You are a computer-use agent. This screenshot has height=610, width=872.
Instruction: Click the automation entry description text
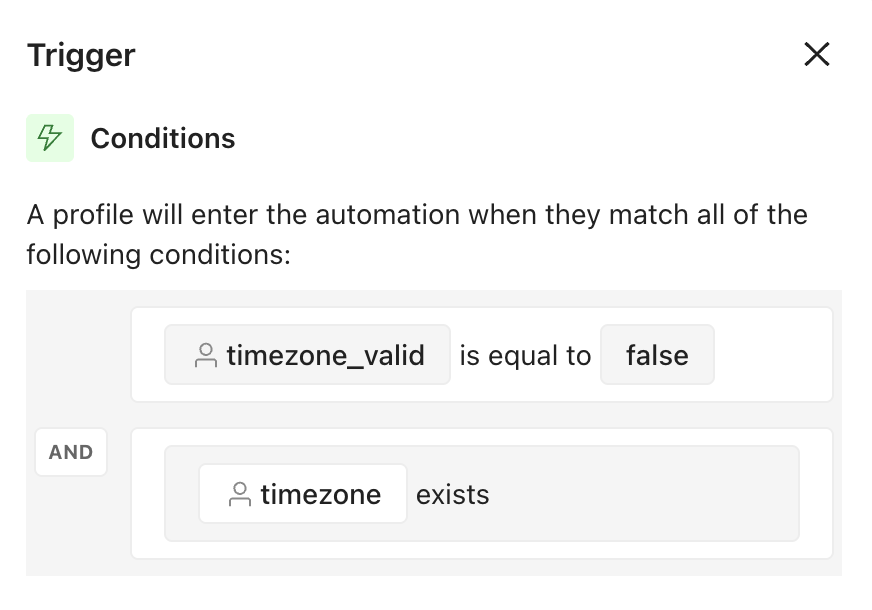(x=417, y=235)
